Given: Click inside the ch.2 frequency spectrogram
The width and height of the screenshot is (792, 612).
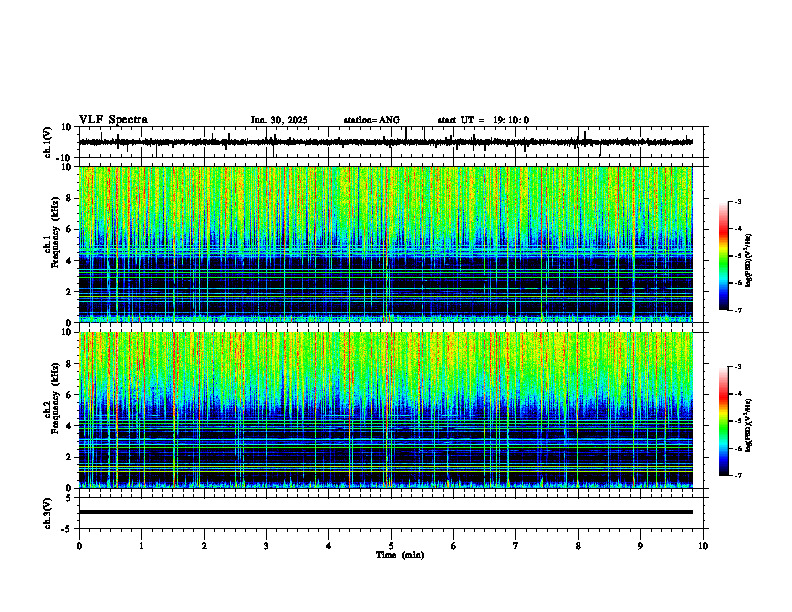Looking at the screenshot, I should point(385,410).
